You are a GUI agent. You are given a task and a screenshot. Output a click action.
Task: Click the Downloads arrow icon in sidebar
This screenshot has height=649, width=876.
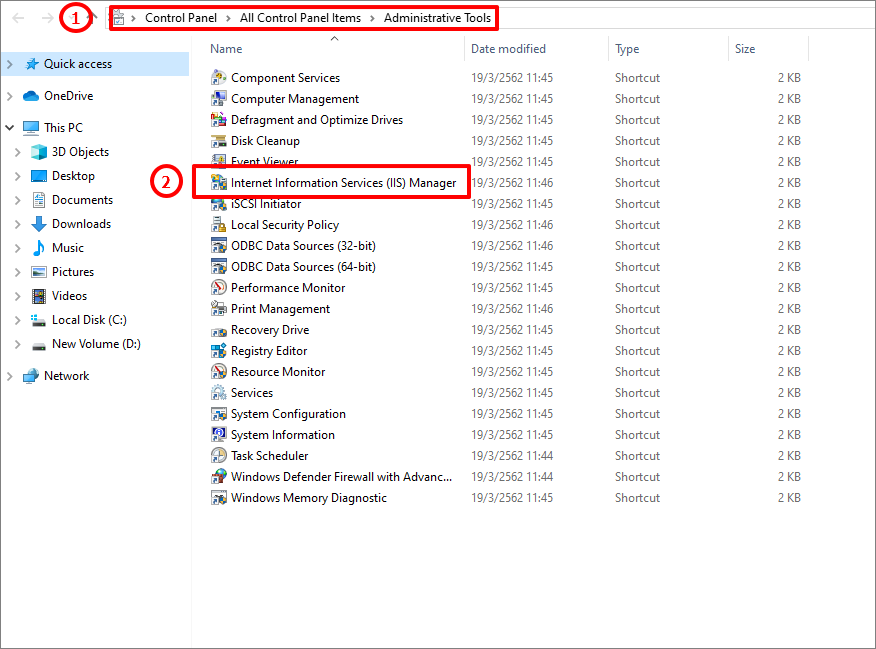click(39, 224)
